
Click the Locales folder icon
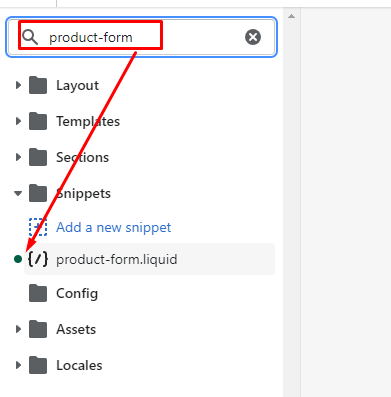tap(38, 365)
